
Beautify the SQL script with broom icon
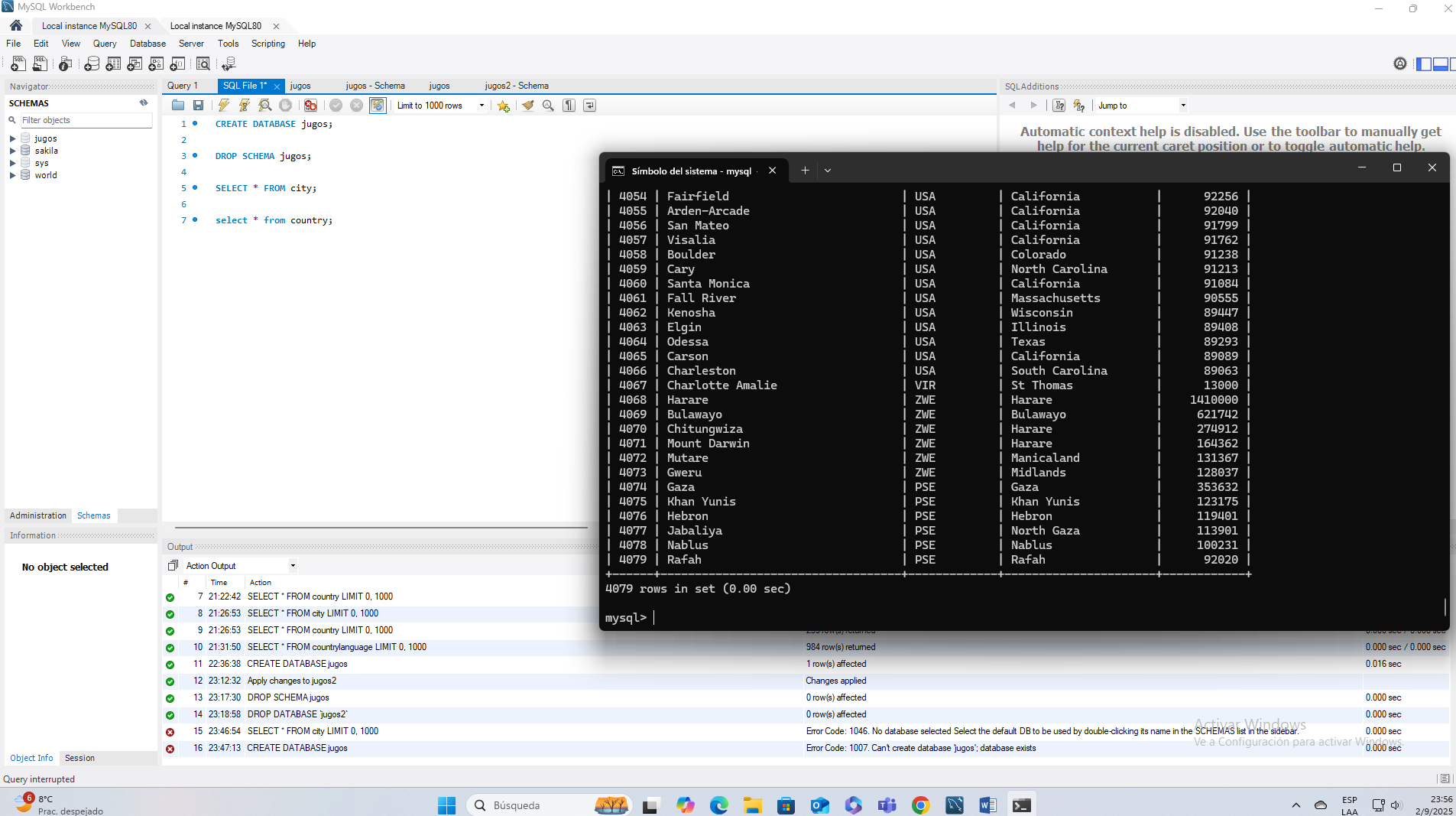tap(528, 106)
